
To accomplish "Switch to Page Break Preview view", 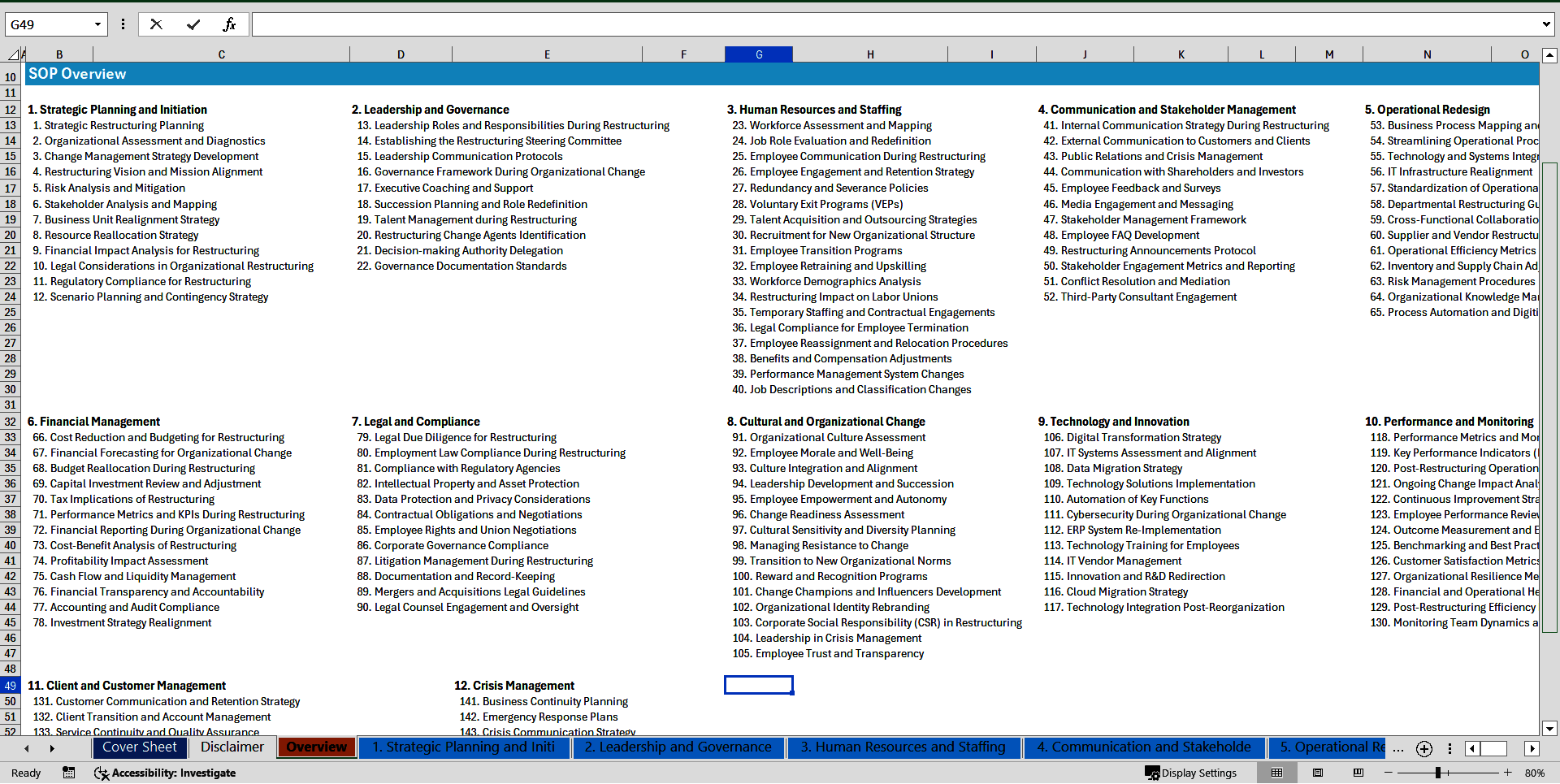I will click(1358, 773).
